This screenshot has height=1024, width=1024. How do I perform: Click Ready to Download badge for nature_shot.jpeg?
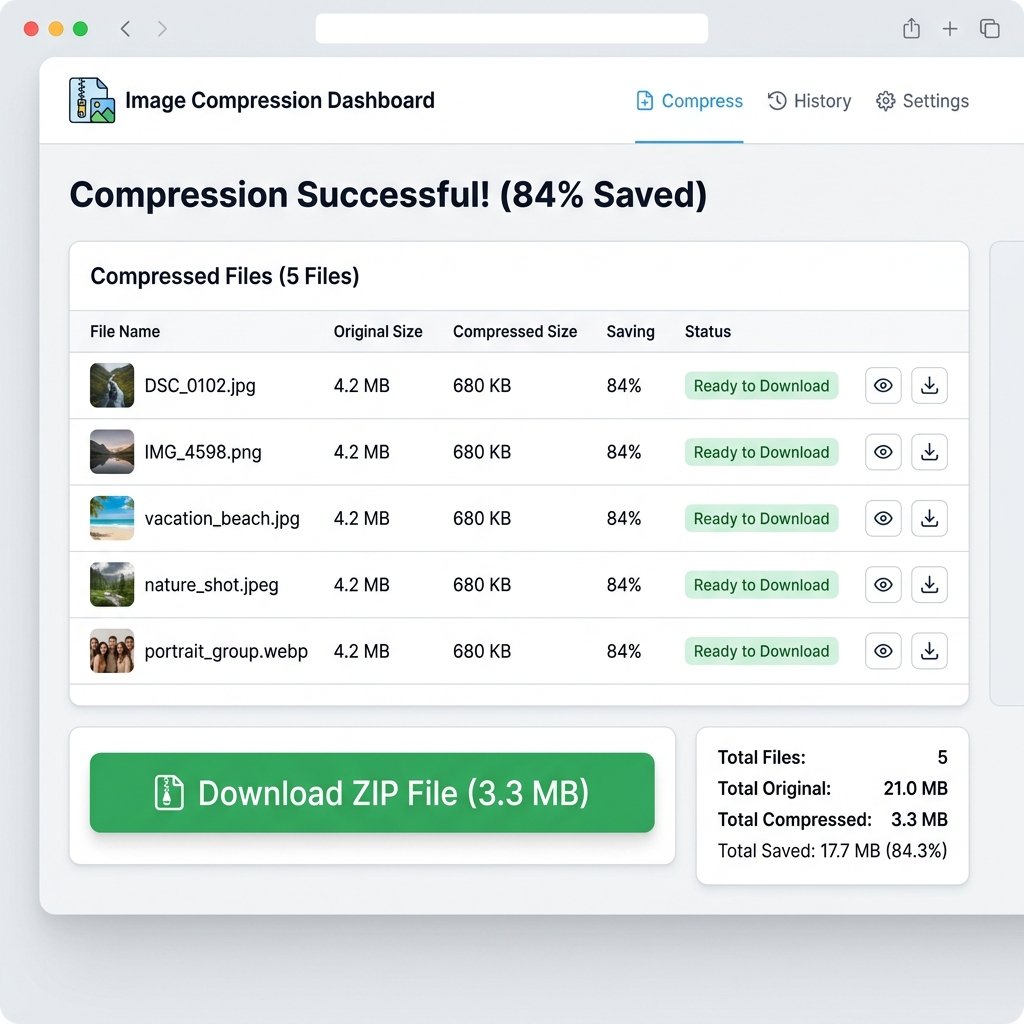(761, 585)
